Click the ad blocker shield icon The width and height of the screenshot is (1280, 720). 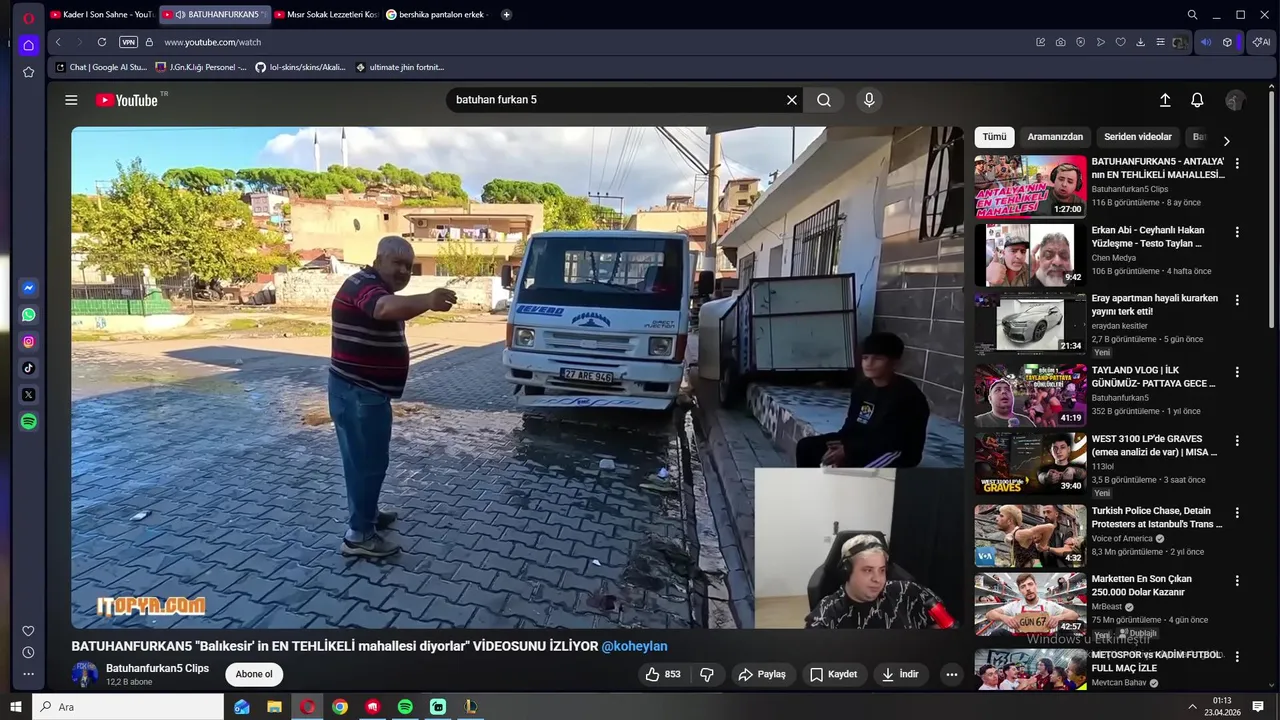click(1080, 42)
